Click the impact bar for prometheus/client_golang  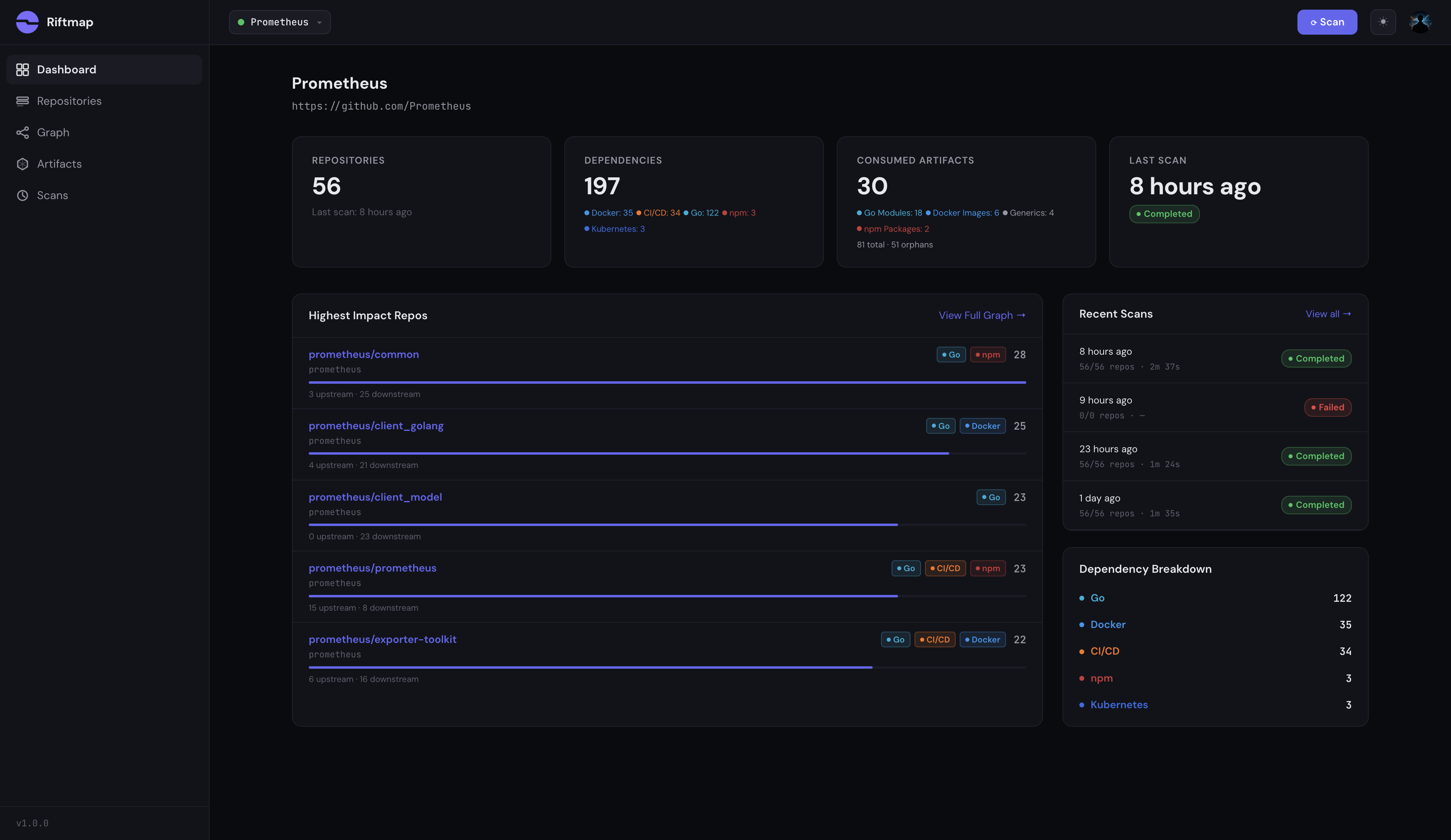point(667,454)
